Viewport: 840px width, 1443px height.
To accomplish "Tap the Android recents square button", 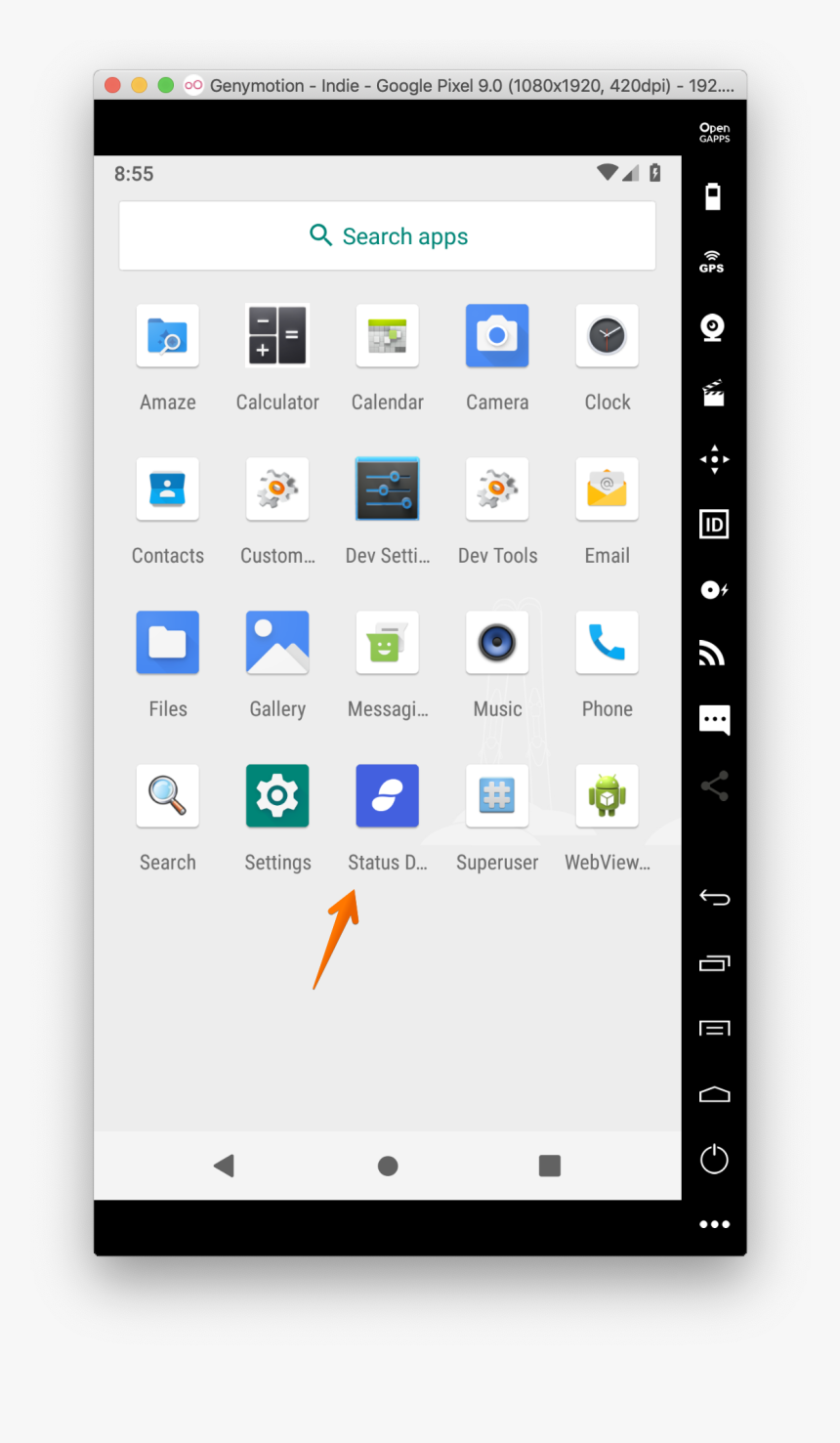I will coord(550,1165).
